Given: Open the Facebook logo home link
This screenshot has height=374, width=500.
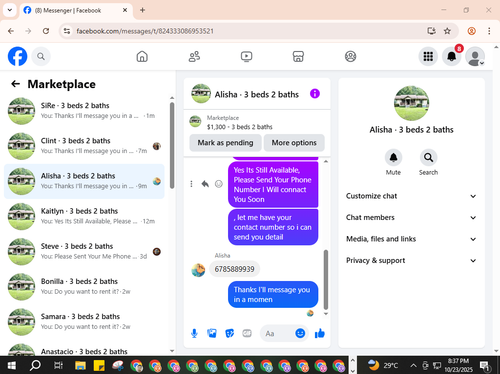Looking at the screenshot, I should coord(17,56).
